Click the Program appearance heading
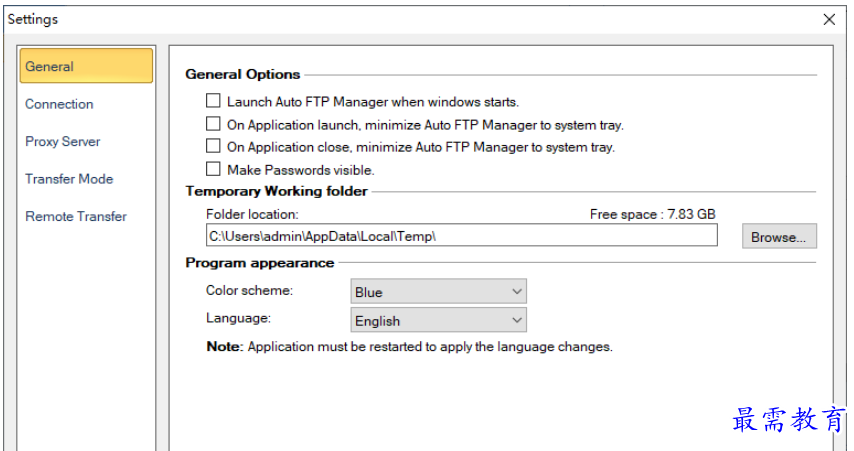854x451 pixels. pos(259,263)
